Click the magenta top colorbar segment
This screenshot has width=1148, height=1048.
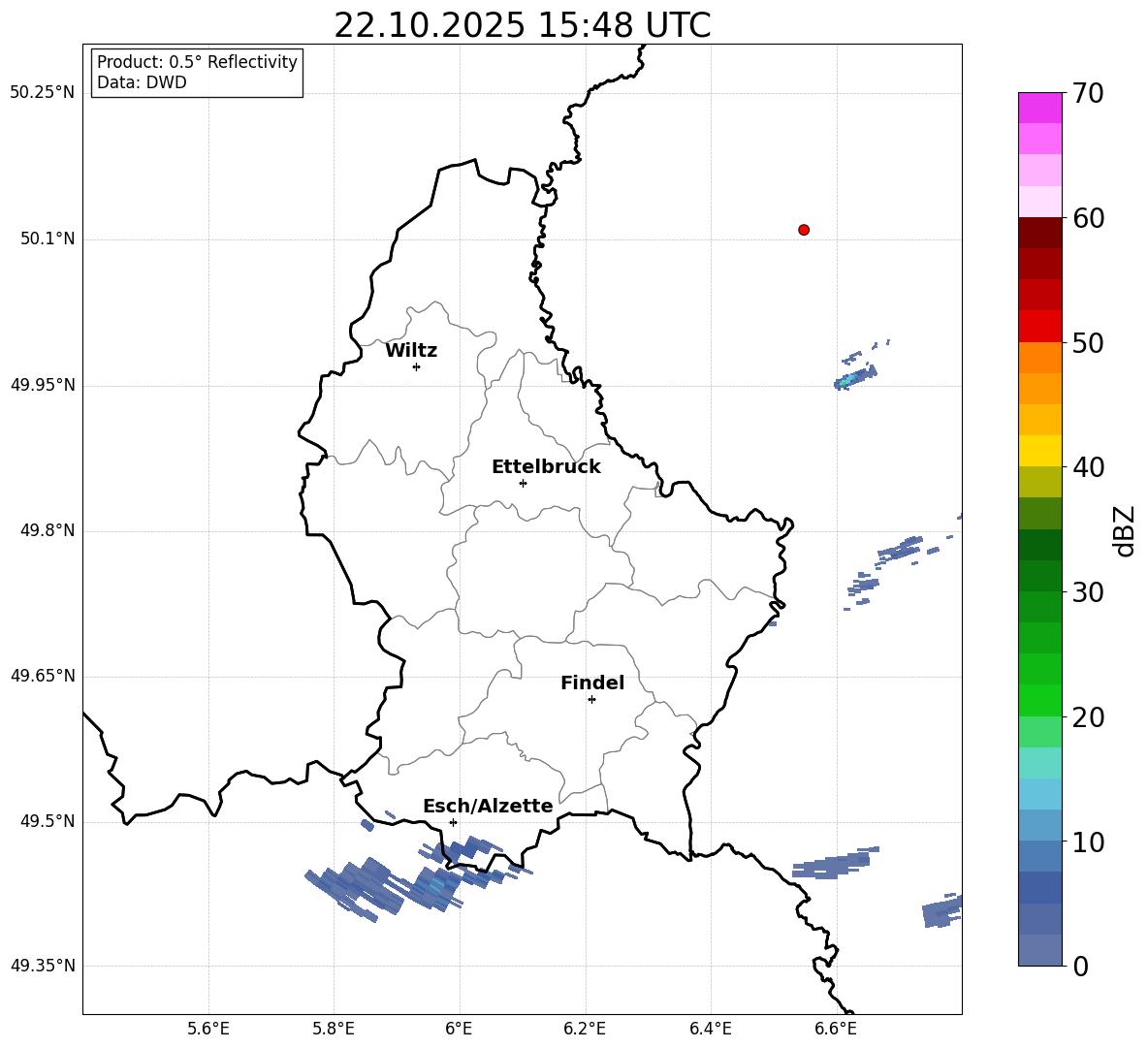(1039, 108)
